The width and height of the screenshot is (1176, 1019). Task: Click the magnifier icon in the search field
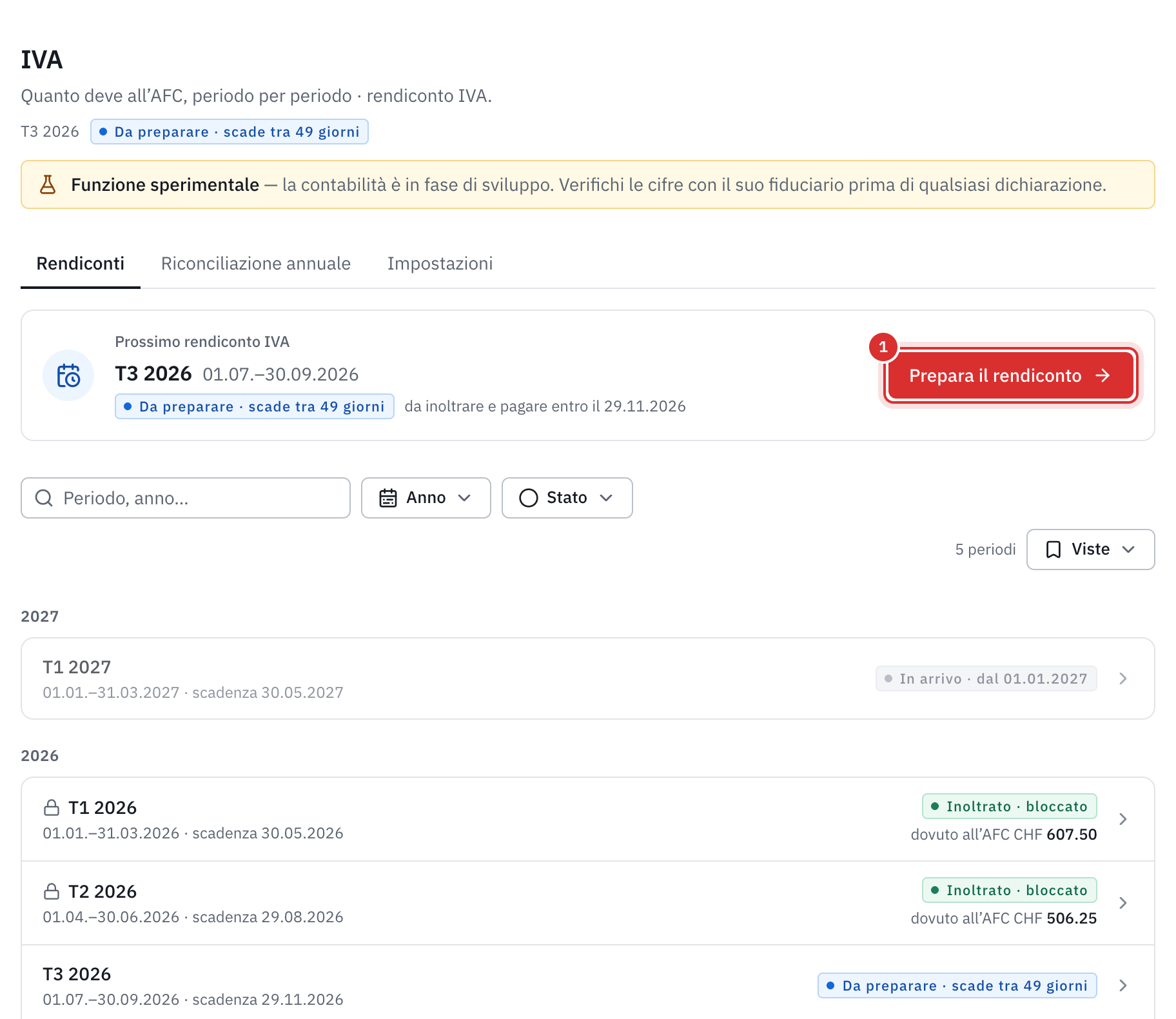point(44,498)
